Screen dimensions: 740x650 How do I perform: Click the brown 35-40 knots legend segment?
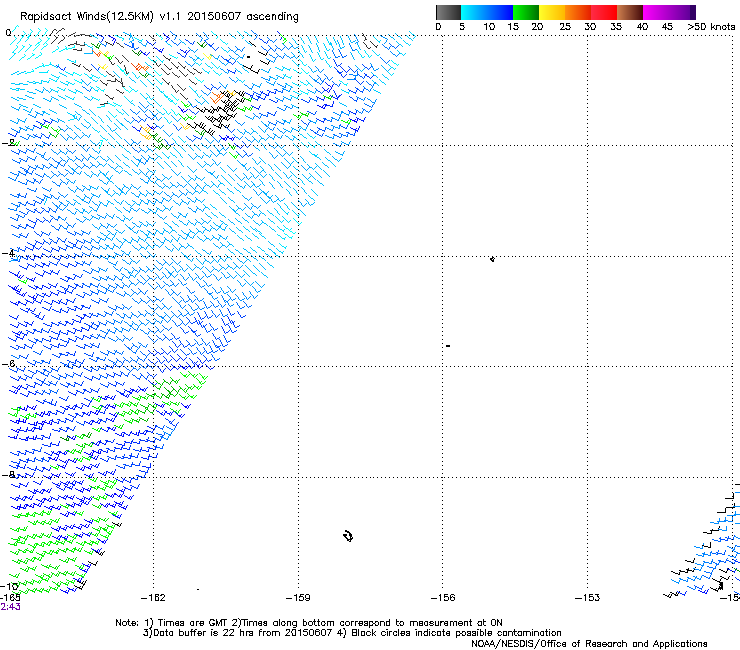630,12
